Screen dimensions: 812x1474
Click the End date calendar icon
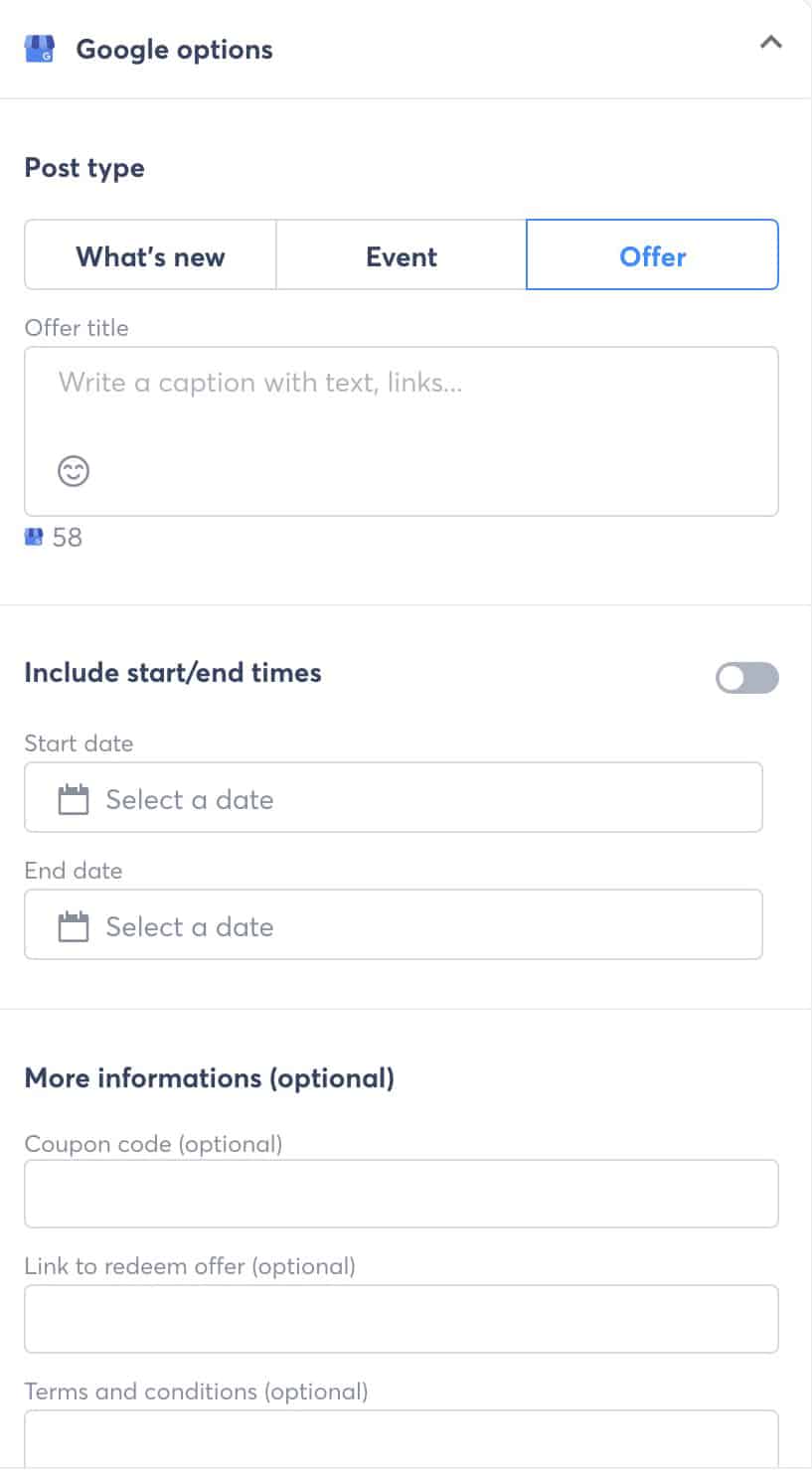[74, 926]
